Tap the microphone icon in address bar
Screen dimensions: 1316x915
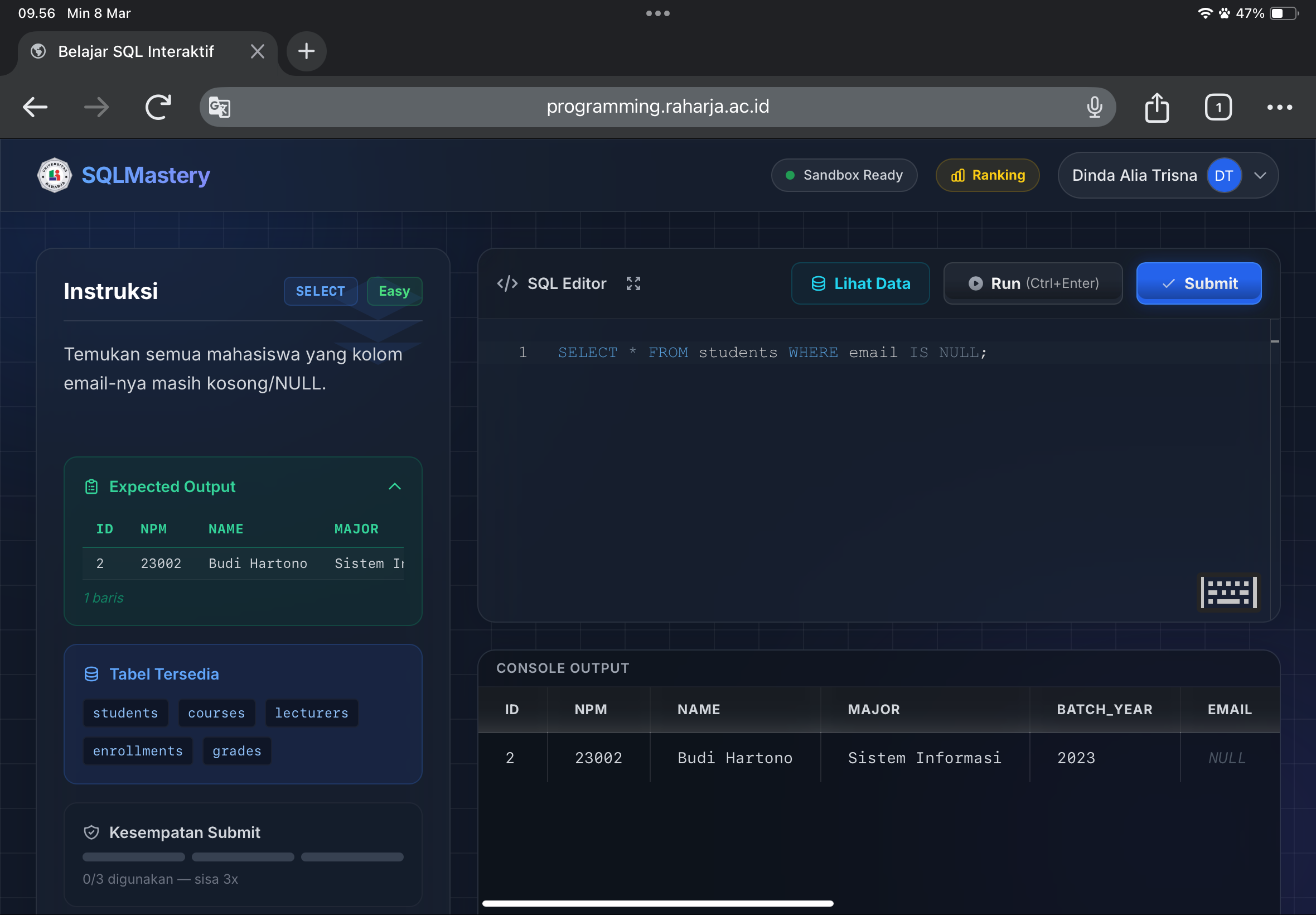pyautogui.click(x=1094, y=107)
